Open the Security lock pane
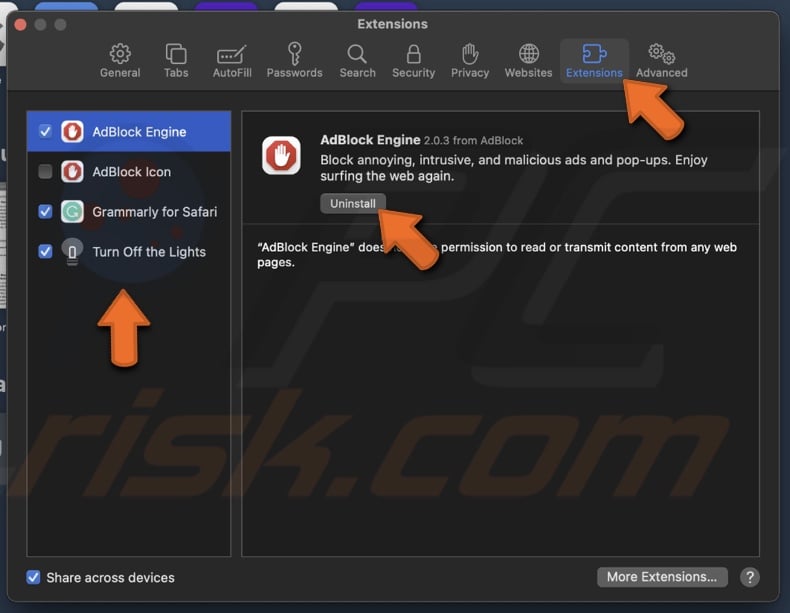The image size is (790, 613). 413,60
